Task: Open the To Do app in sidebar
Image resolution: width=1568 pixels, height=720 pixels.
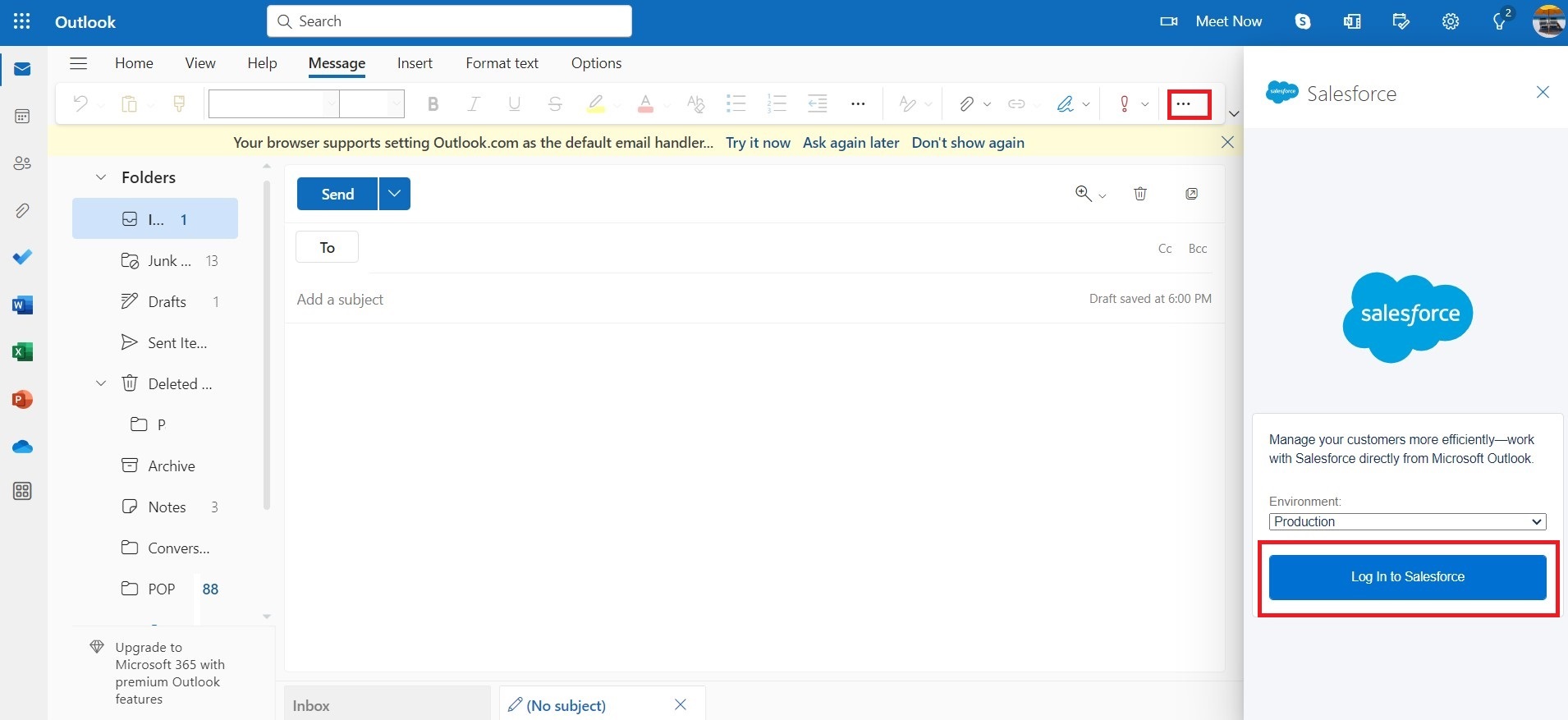Action: 22,258
